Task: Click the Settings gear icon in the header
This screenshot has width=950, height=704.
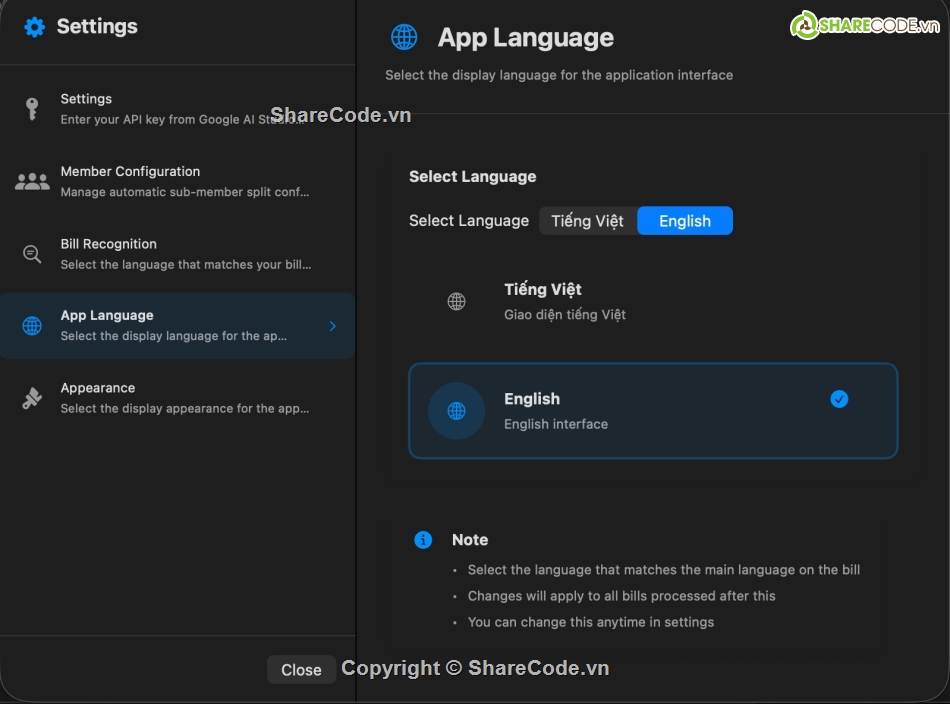Action: click(x=35, y=26)
